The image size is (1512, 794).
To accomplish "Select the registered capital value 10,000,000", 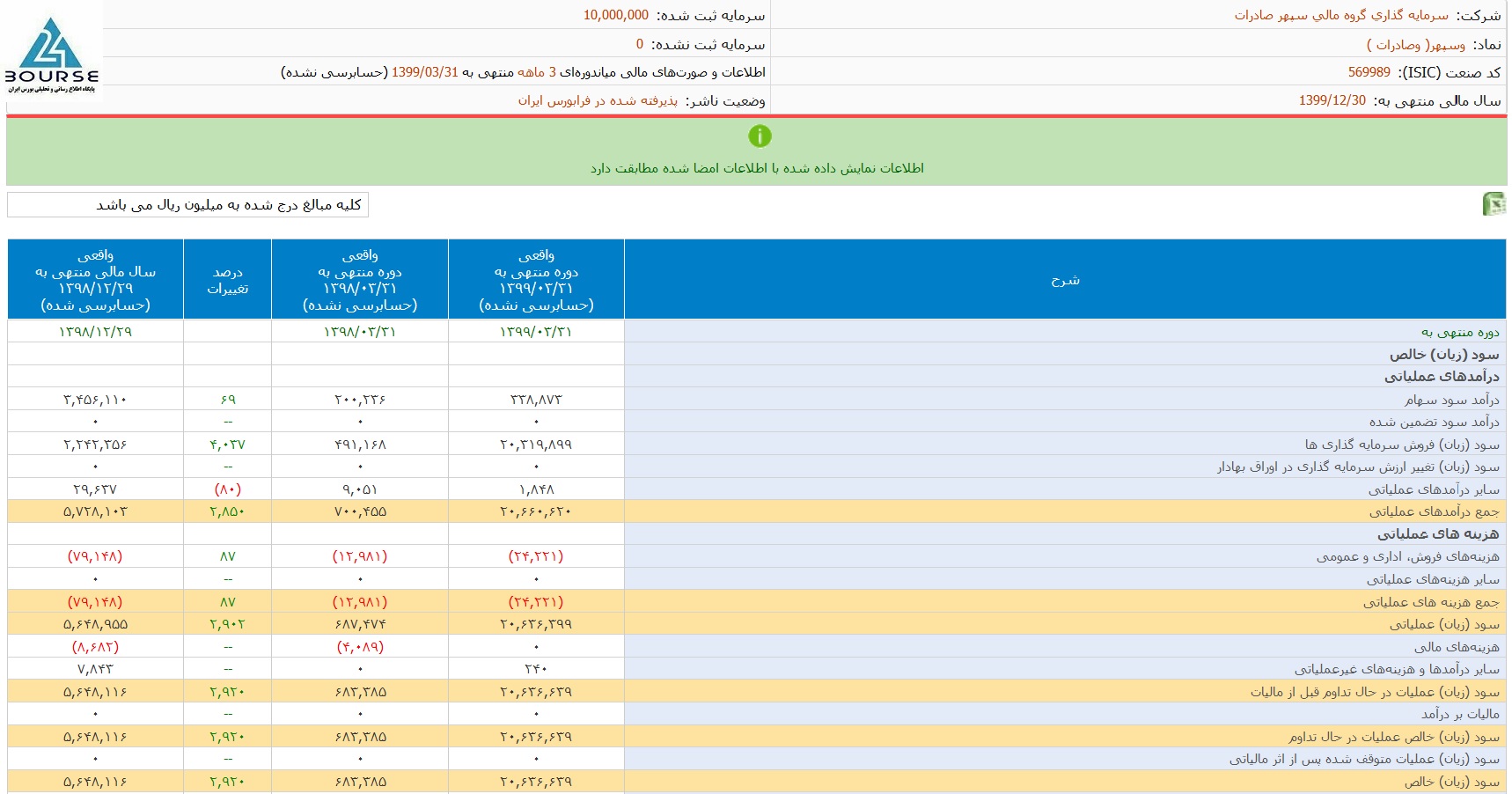I will coord(615,15).
